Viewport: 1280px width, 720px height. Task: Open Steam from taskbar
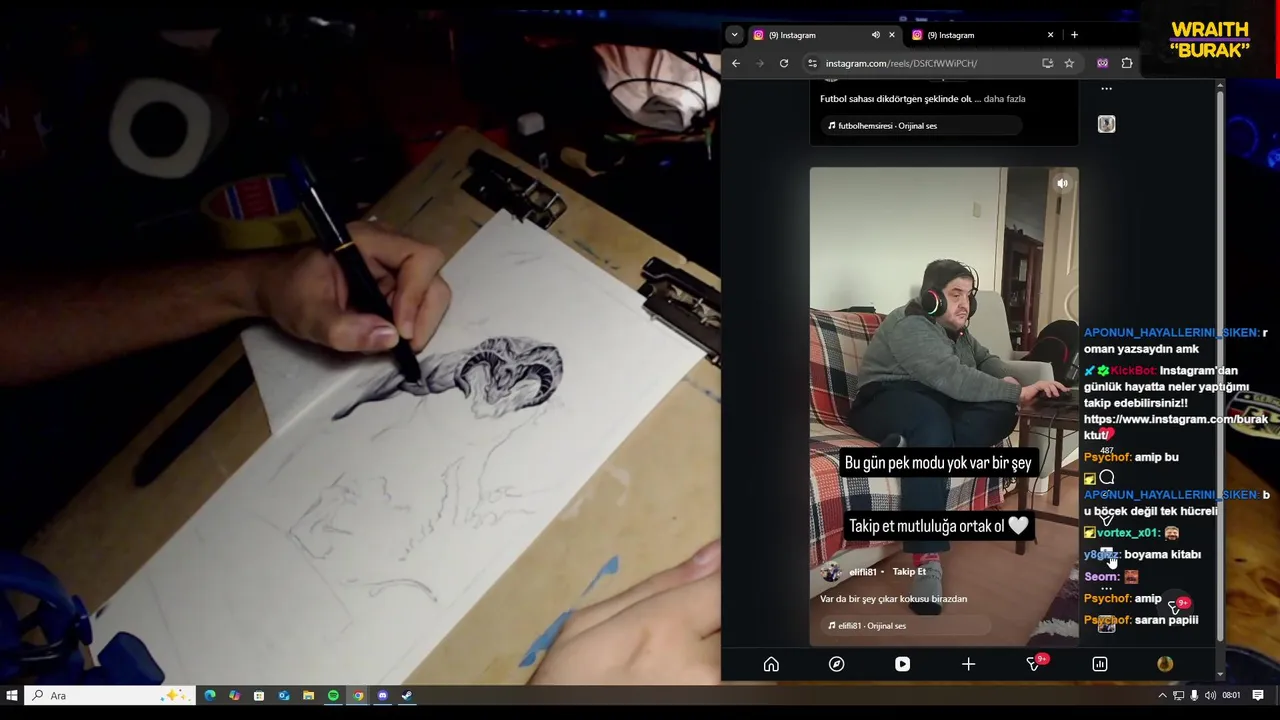[407, 695]
